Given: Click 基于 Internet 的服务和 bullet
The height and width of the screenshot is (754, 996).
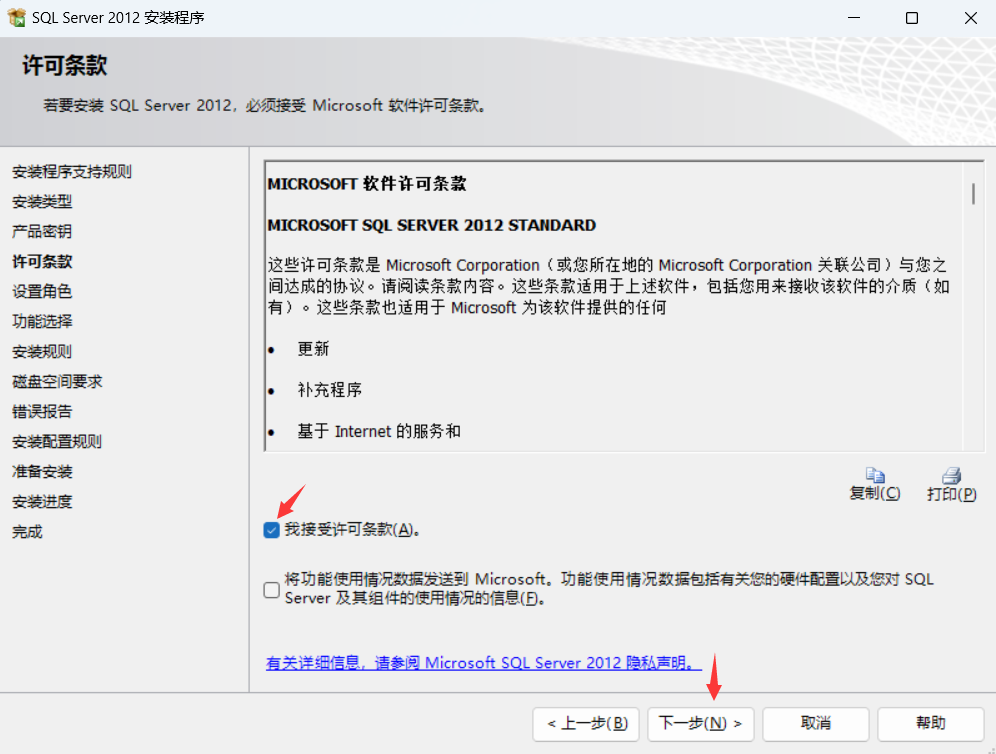Looking at the screenshot, I should (379, 431).
